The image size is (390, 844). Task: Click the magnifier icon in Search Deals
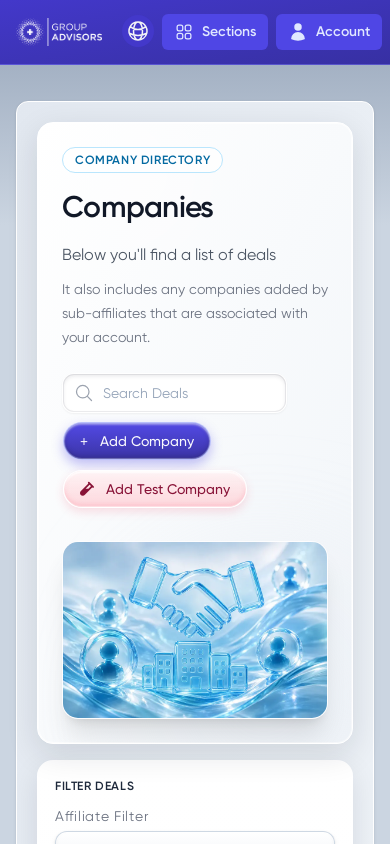(x=84, y=393)
